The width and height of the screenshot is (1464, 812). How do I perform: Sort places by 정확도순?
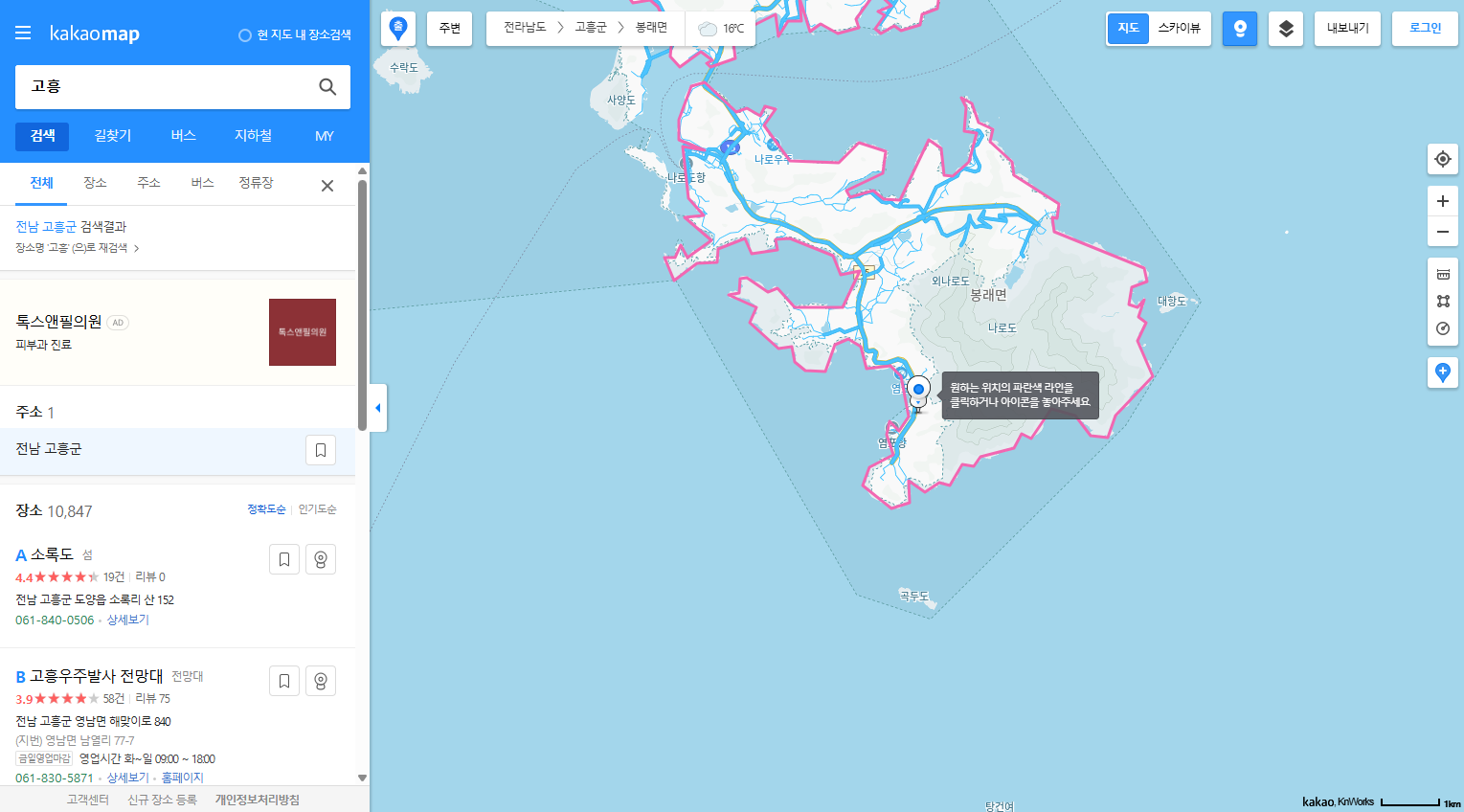coord(266,509)
